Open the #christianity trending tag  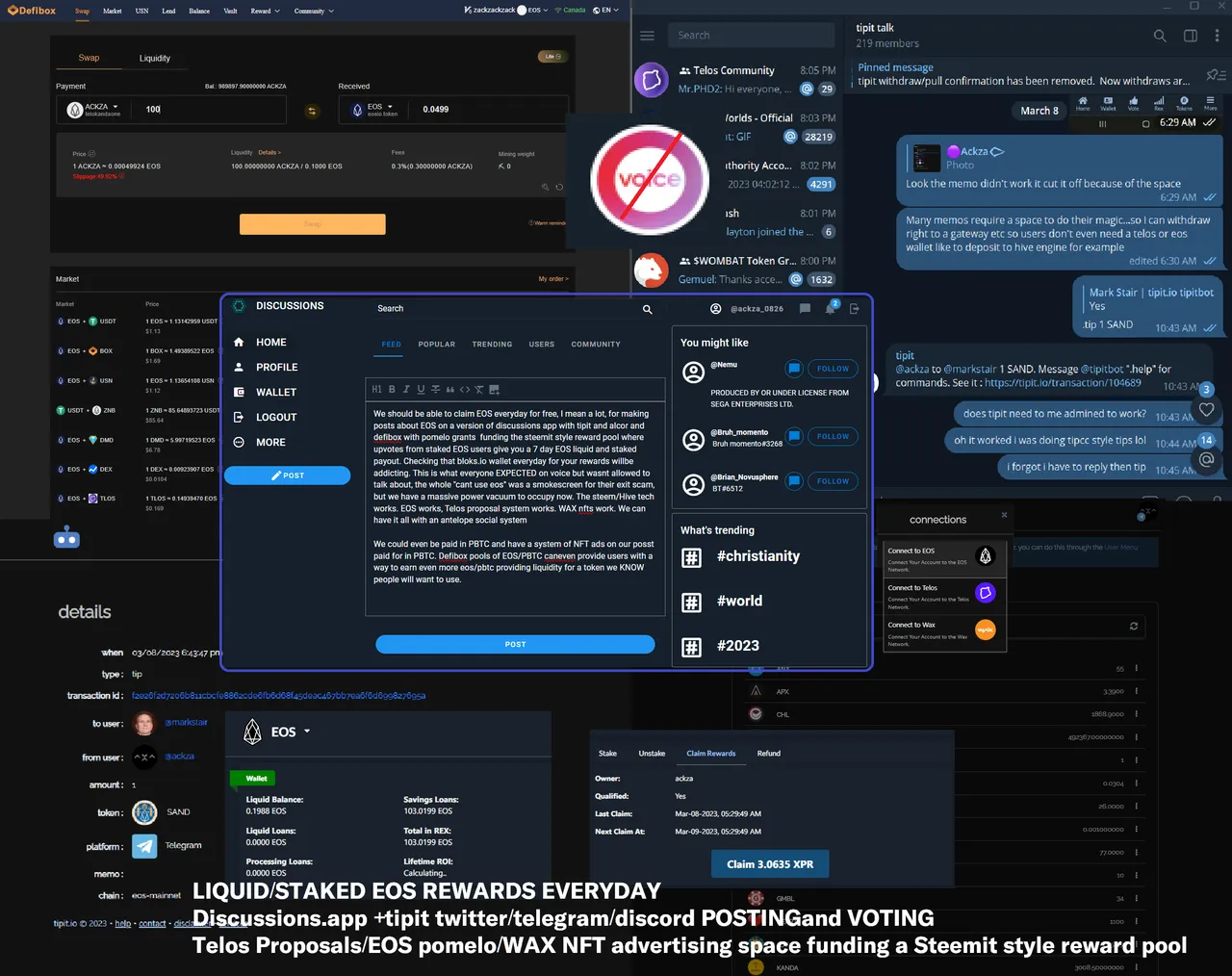pos(758,556)
